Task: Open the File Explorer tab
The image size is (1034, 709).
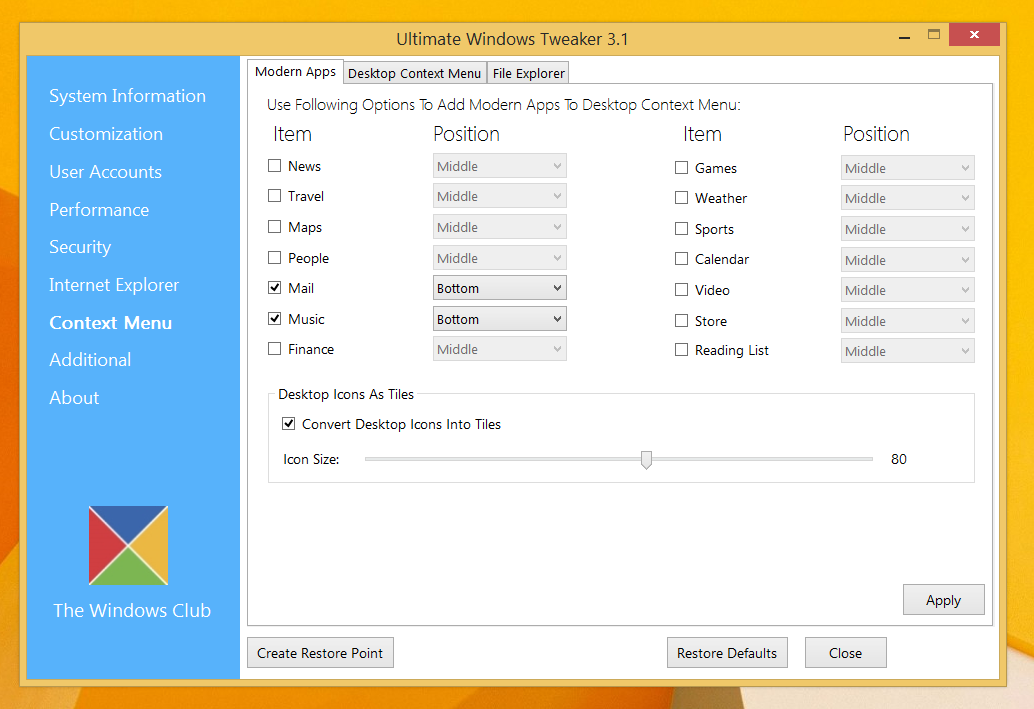Action: [528, 73]
